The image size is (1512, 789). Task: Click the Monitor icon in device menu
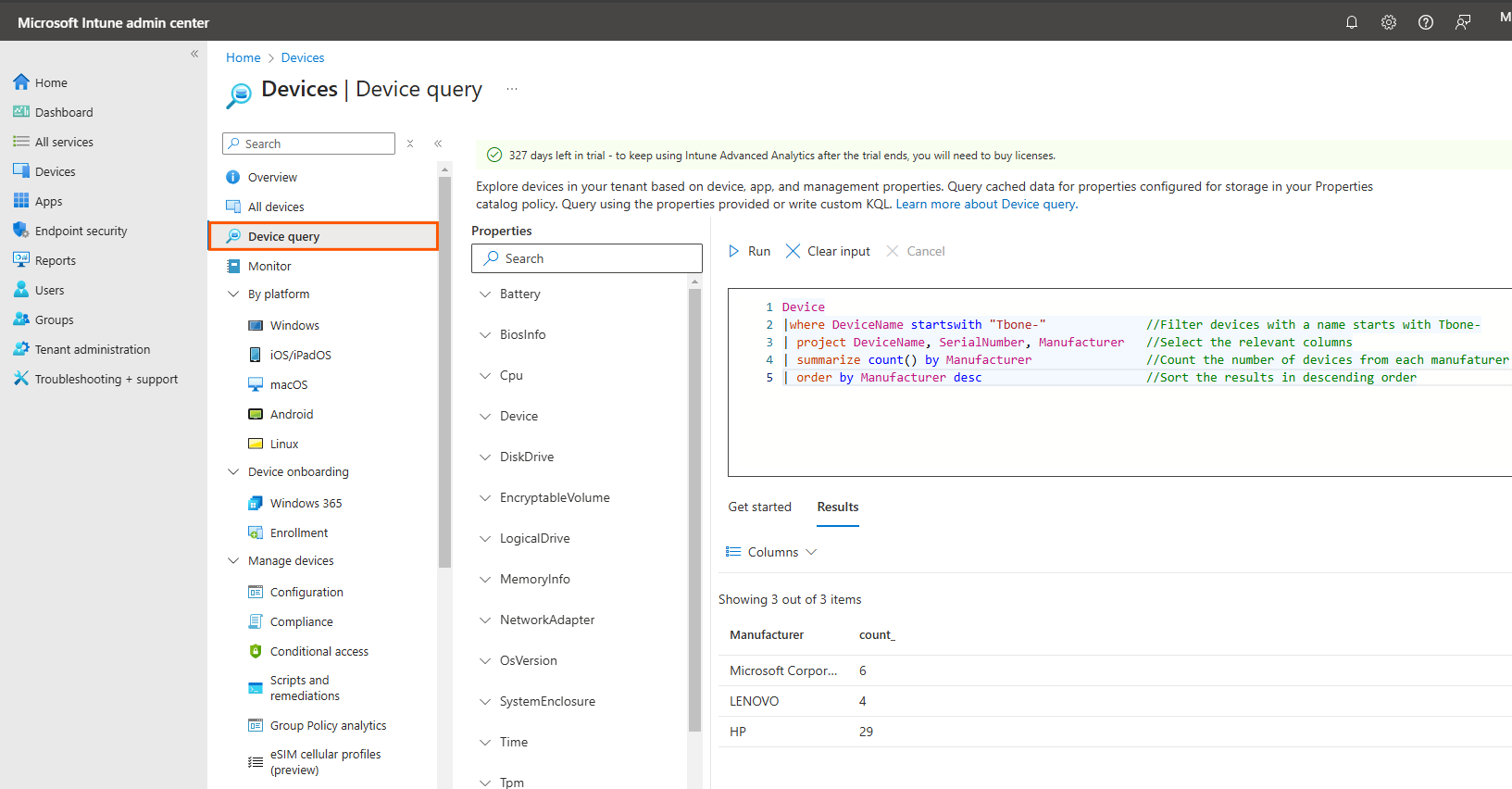click(x=233, y=266)
